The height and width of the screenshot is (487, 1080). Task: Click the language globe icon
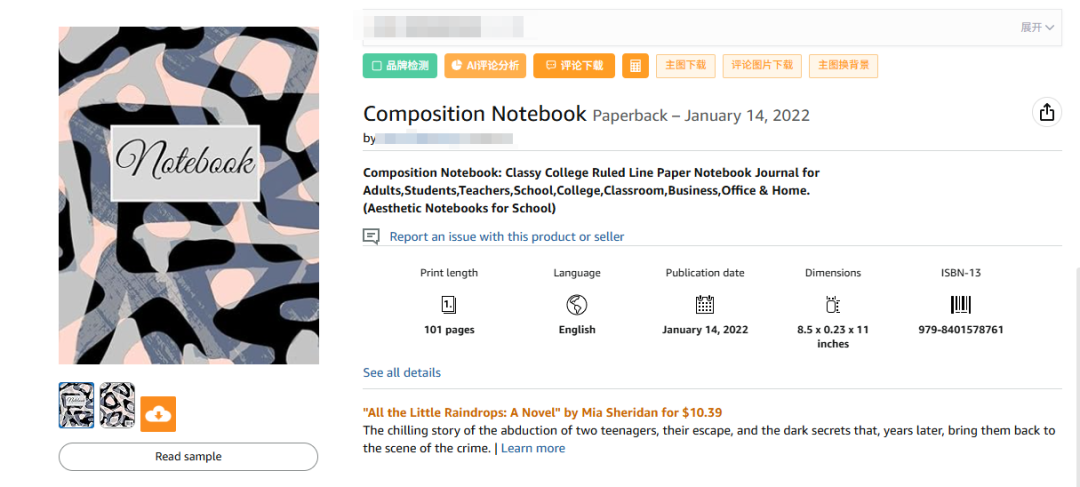577,304
